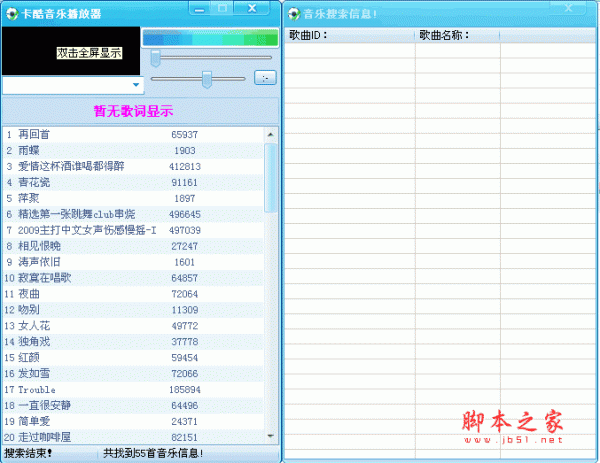Click the scroll up arrow of song list
The image size is (600, 463).
(x=271, y=135)
